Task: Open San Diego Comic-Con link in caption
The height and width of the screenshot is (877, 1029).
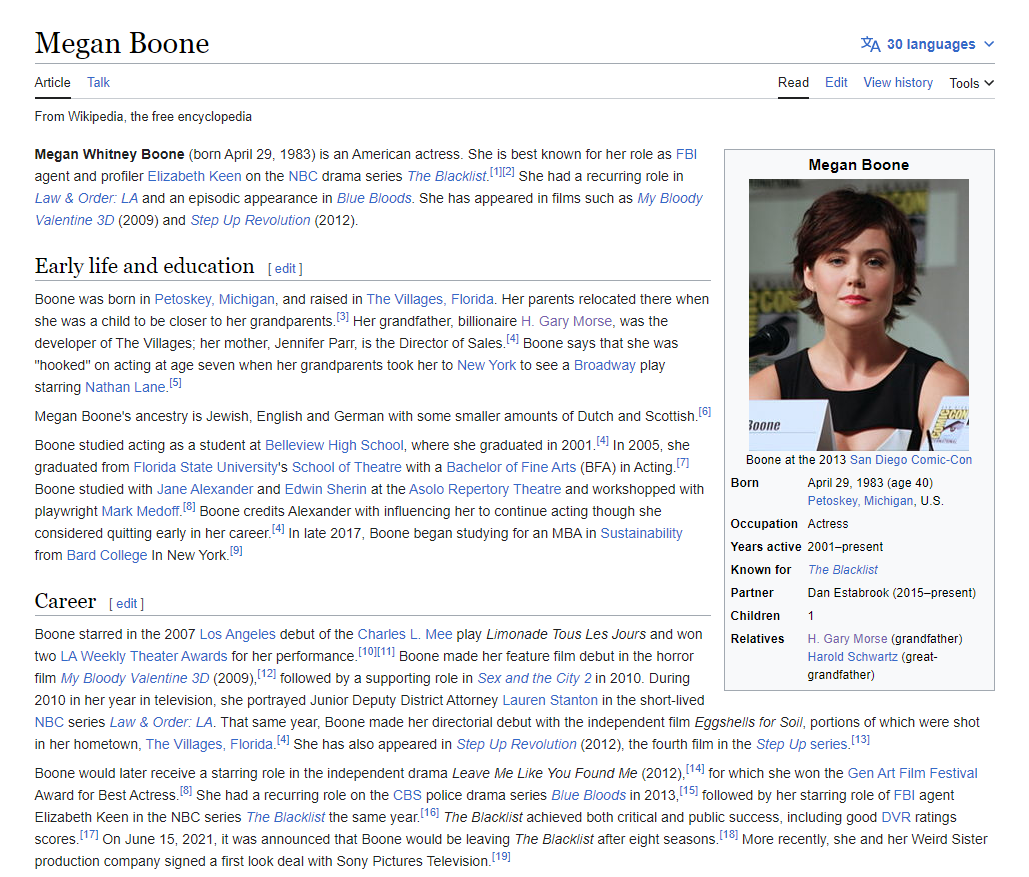Action: (x=911, y=460)
